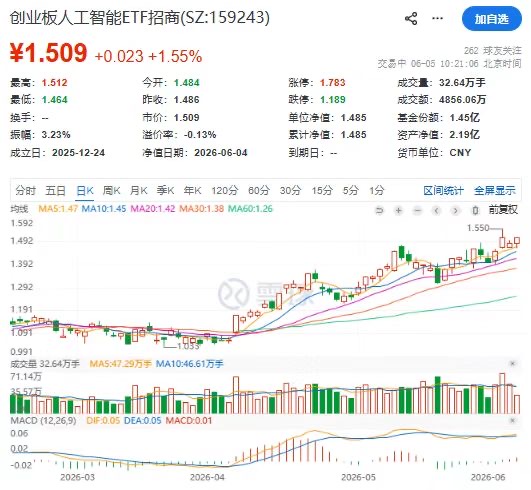This screenshot has width=531, height=490.
Task: Open the three-dot more options menu
Action: click(x=437, y=18)
